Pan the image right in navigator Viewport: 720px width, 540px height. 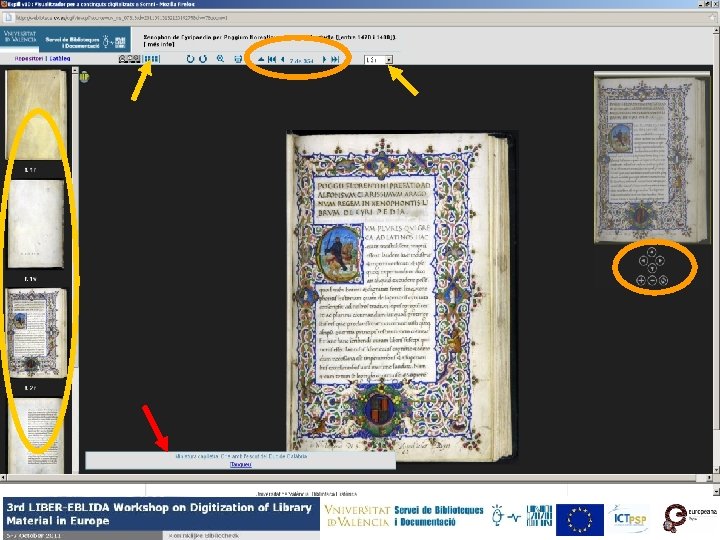660,261
